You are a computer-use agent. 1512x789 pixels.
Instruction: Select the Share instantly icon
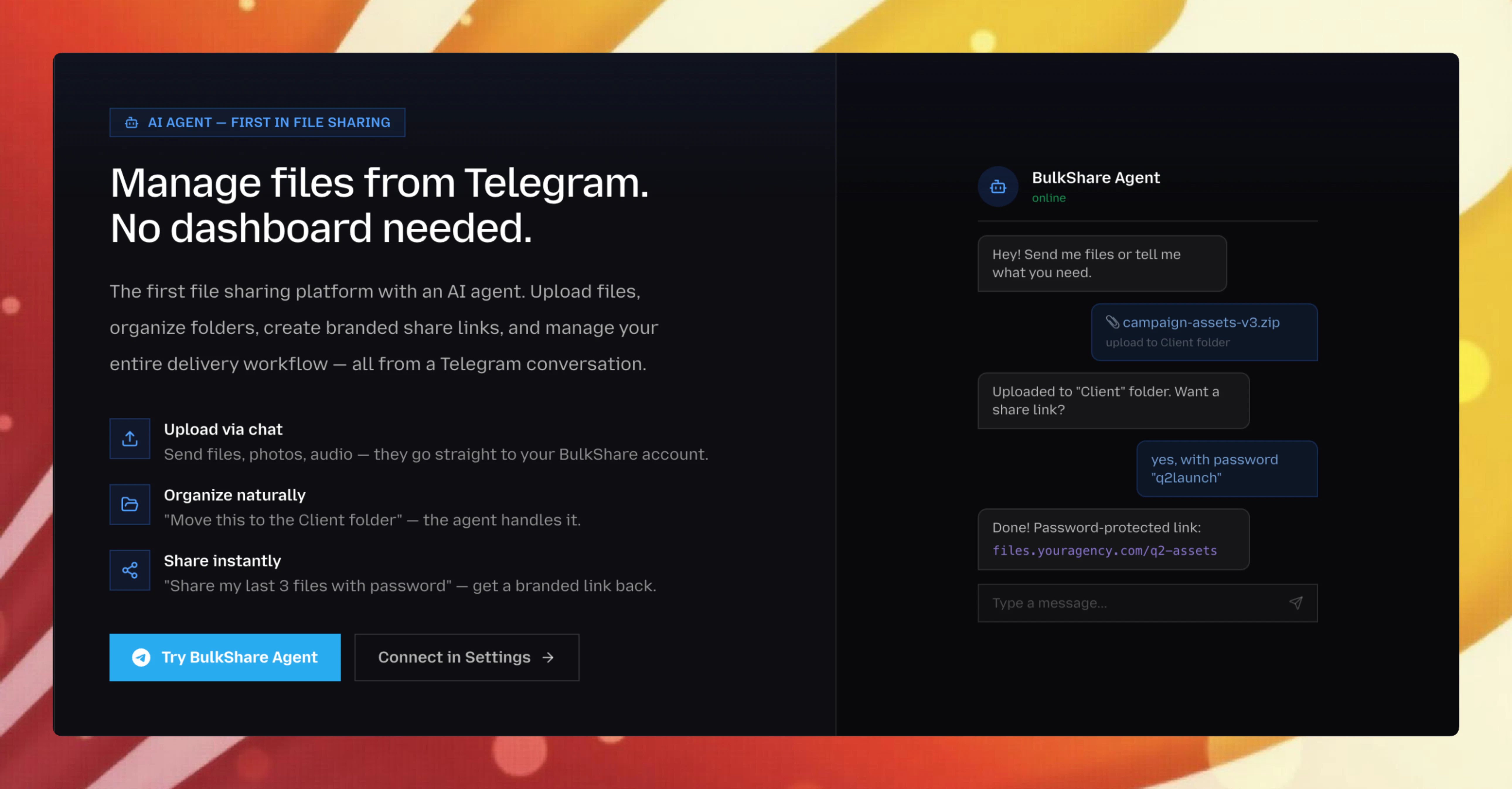coord(130,570)
